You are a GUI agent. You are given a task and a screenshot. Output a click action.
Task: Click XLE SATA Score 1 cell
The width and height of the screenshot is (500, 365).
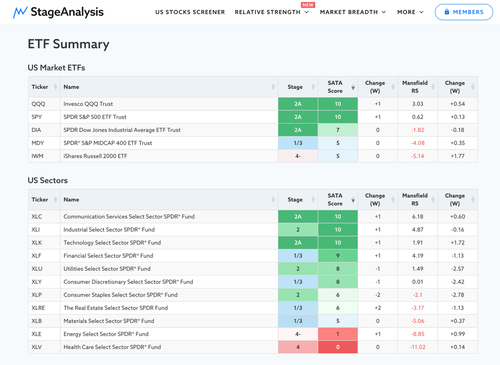338,334
